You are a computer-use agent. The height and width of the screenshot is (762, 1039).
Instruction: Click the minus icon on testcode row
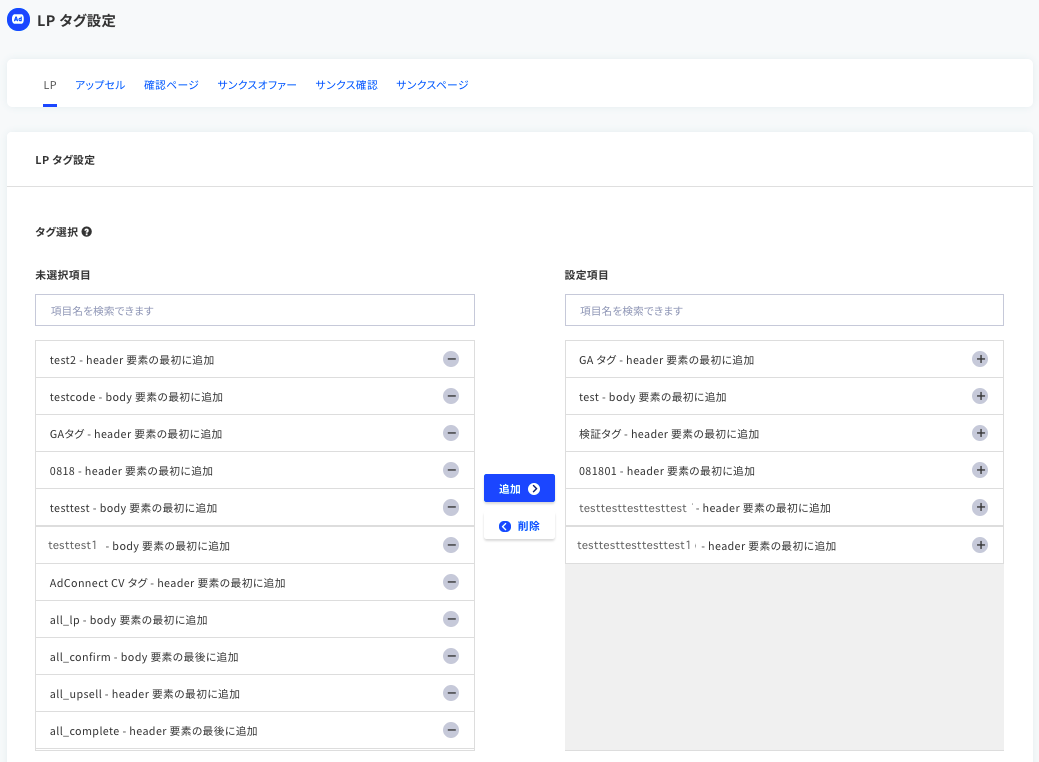pyautogui.click(x=451, y=396)
